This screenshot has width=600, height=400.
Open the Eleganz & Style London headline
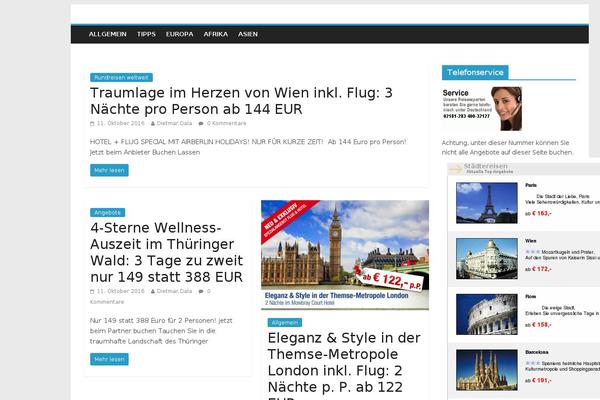344,364
